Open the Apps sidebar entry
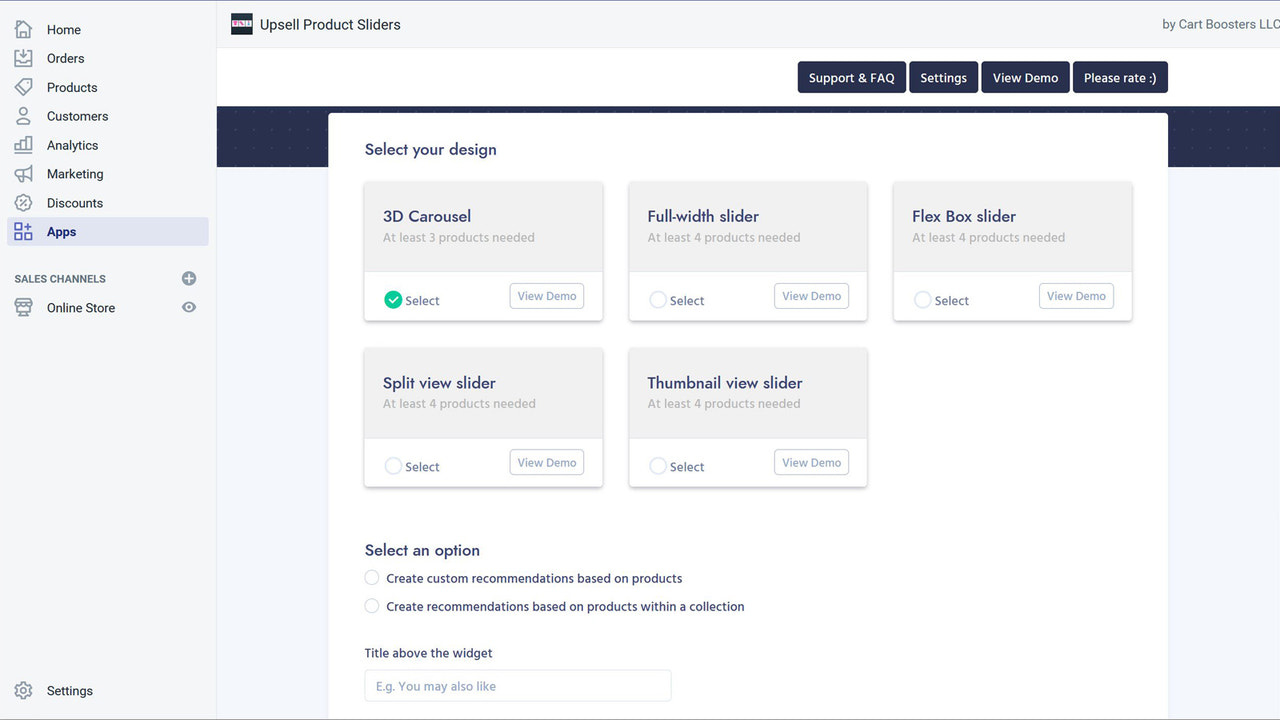1280x720 pixels. click(61, 231)
